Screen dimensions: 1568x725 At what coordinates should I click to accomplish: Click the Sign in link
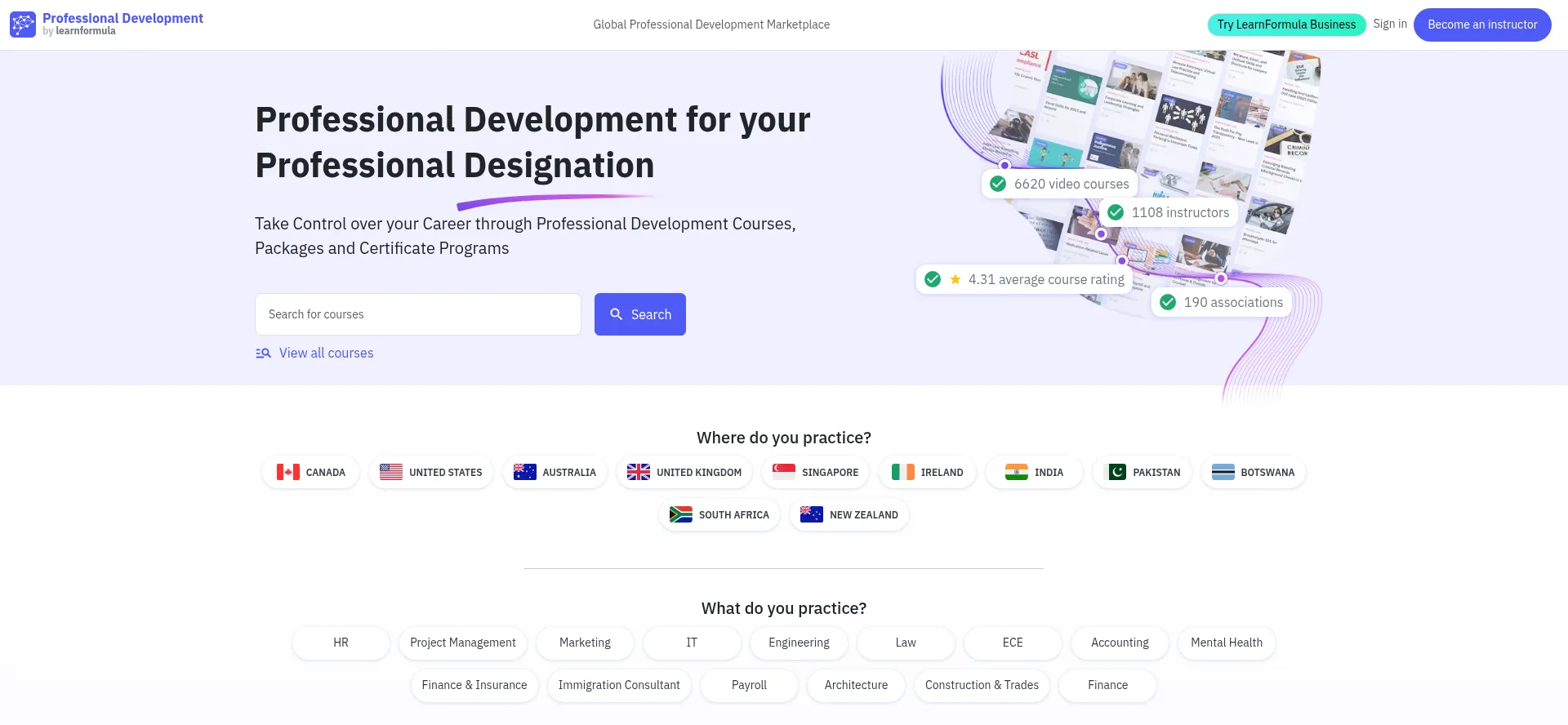1389,24
